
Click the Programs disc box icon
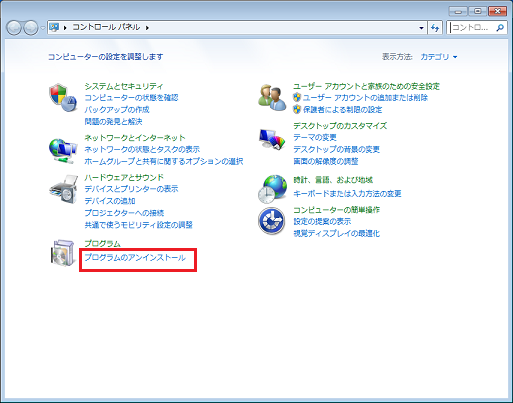(63, 253)
